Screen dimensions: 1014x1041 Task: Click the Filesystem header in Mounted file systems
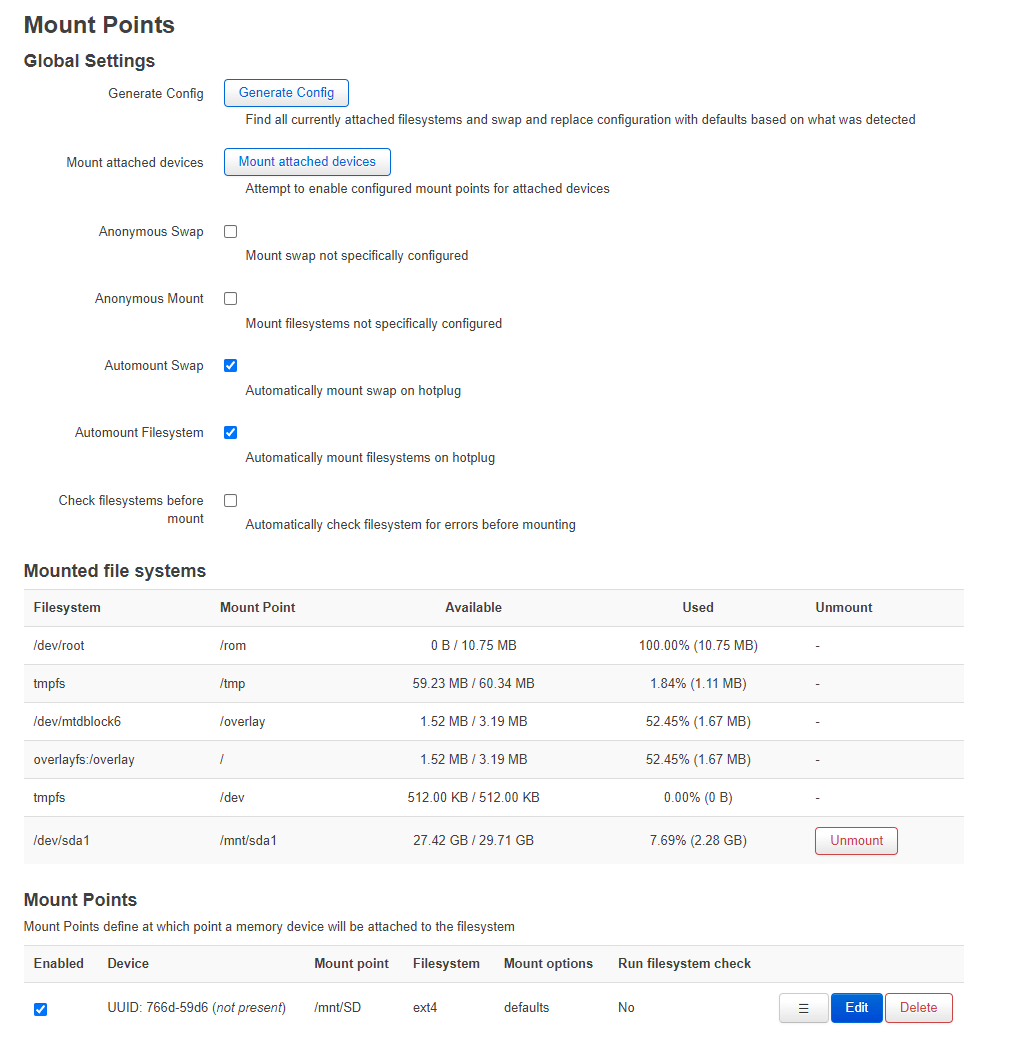tap(67, 608)
